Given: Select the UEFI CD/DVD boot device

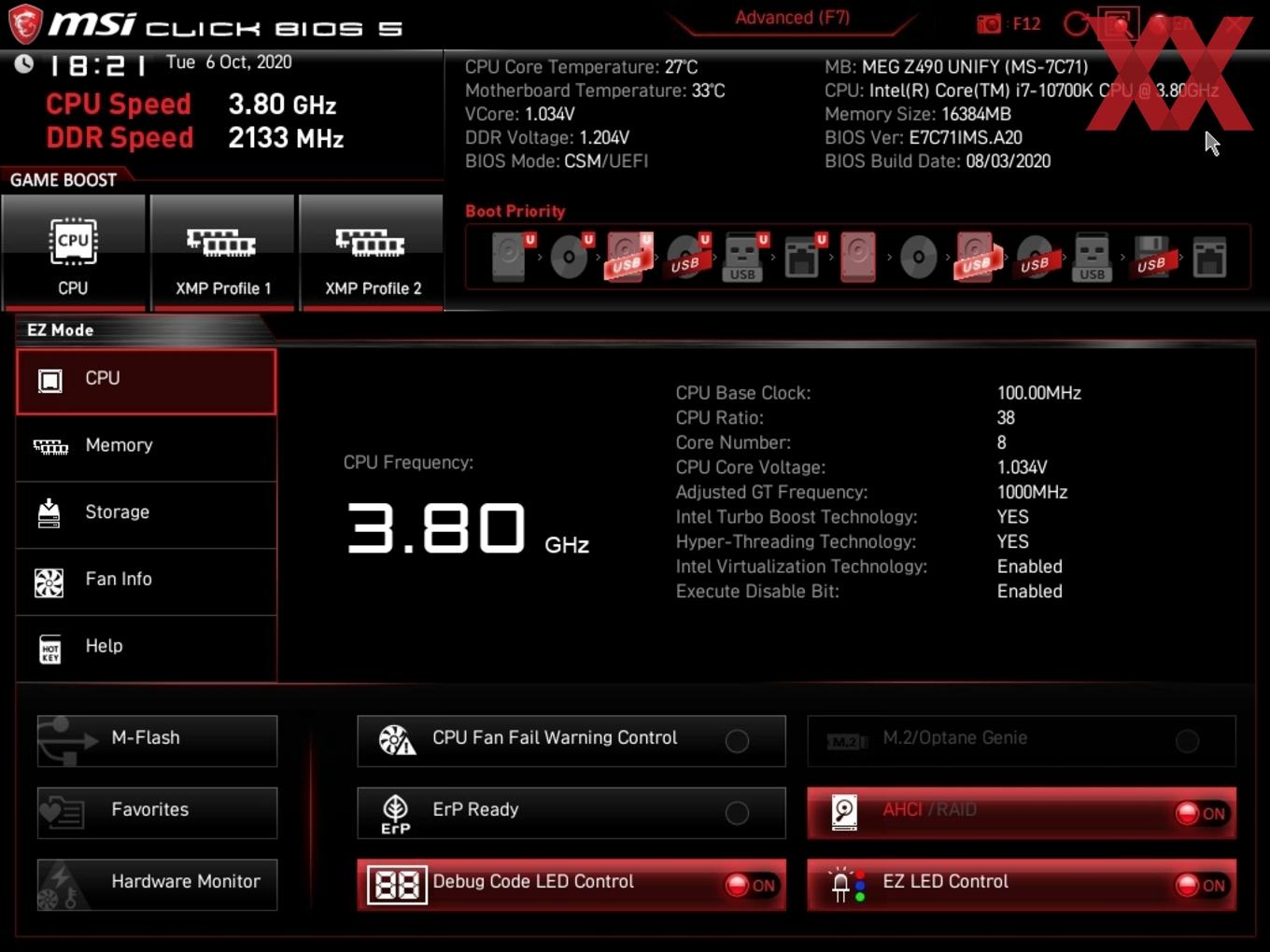Looking at the screenshot, I should pyautogui.click(x=571, y=257).
